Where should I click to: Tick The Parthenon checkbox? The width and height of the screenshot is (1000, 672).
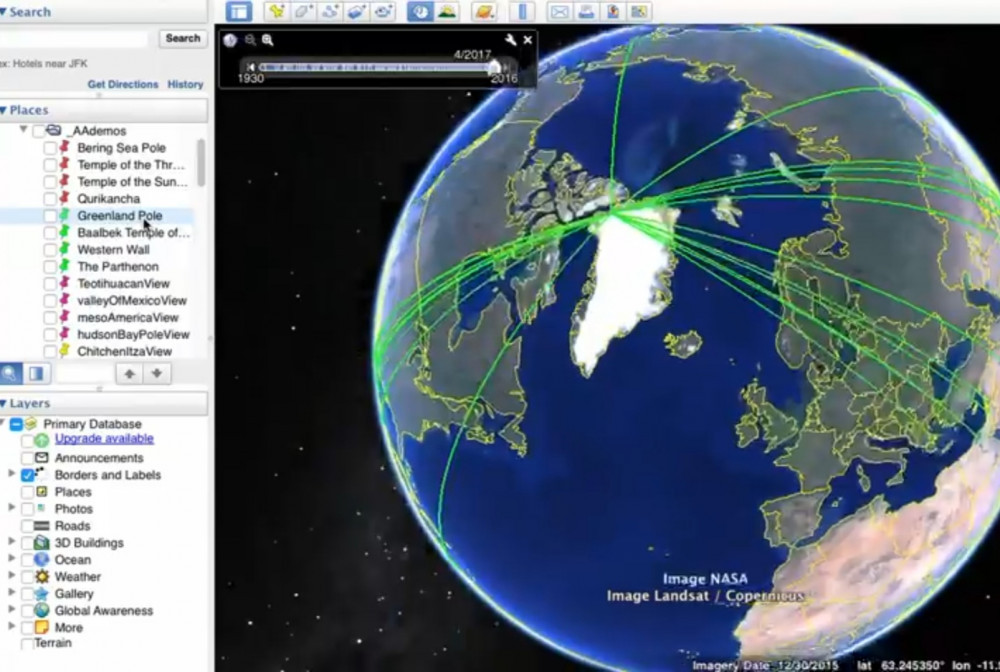click(50, 267)
